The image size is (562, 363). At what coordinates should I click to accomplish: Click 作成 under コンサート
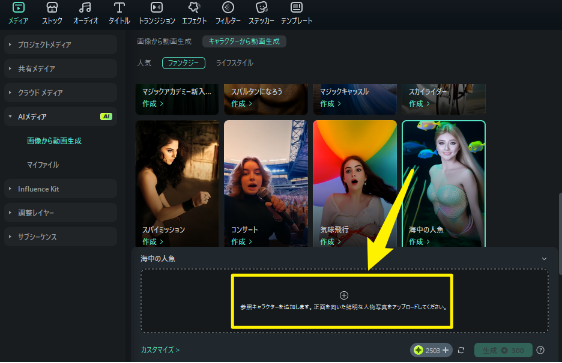[x=242, y=242]
